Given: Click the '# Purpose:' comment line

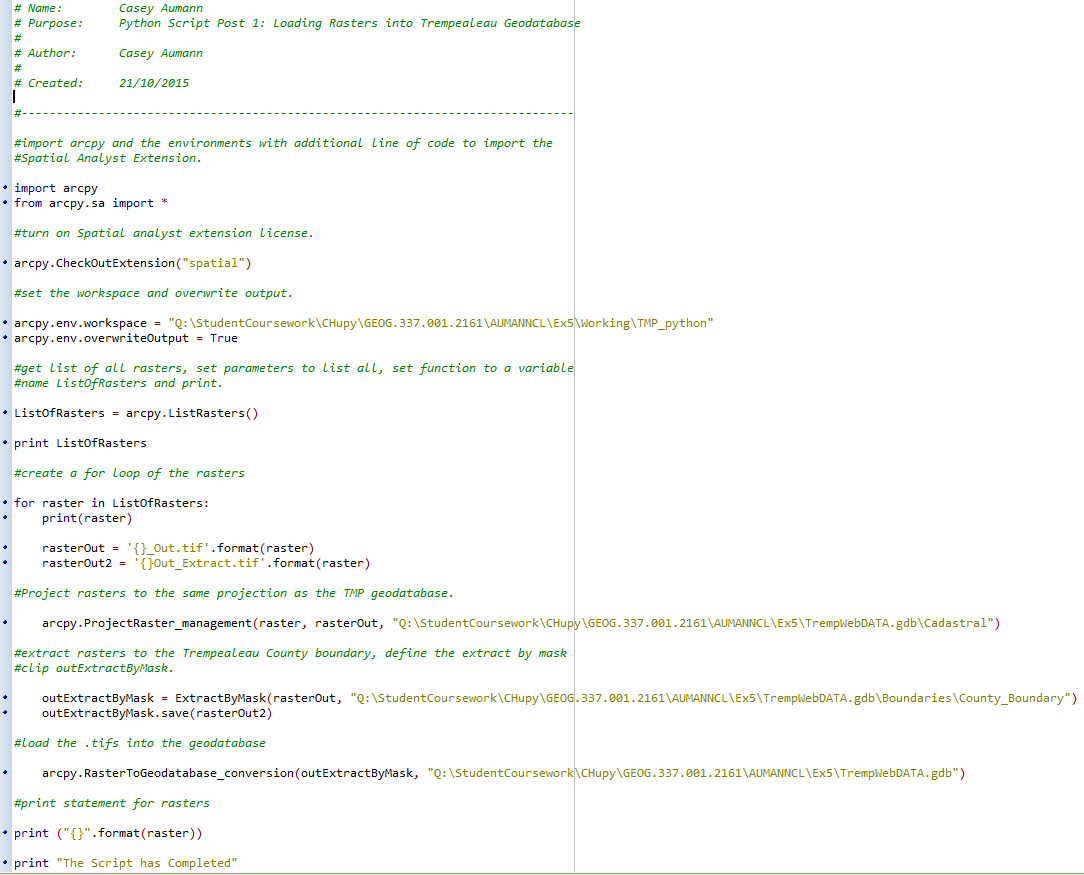Looking at the screenshot, I should pos(297,23).
